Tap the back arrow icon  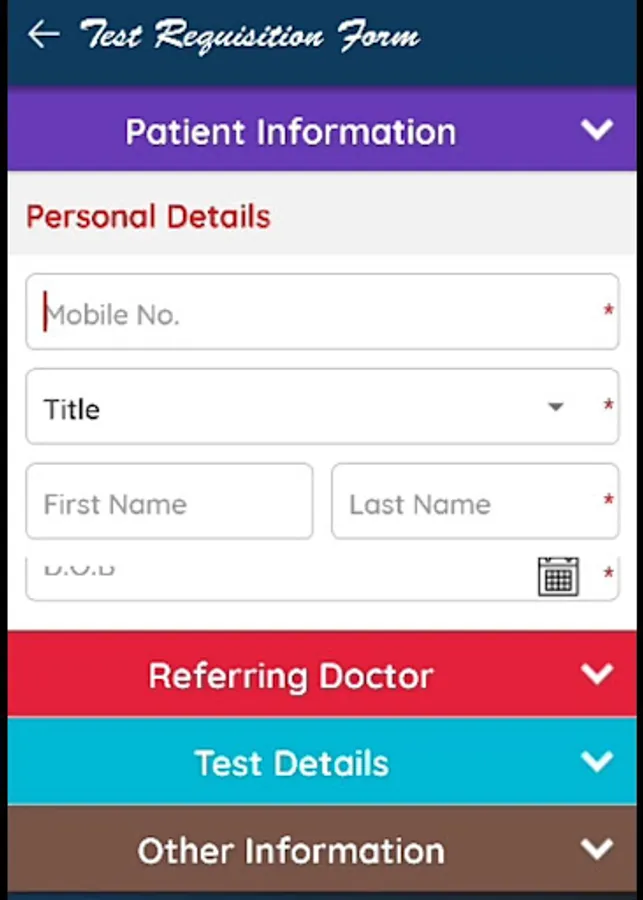(x=43, y=35)
